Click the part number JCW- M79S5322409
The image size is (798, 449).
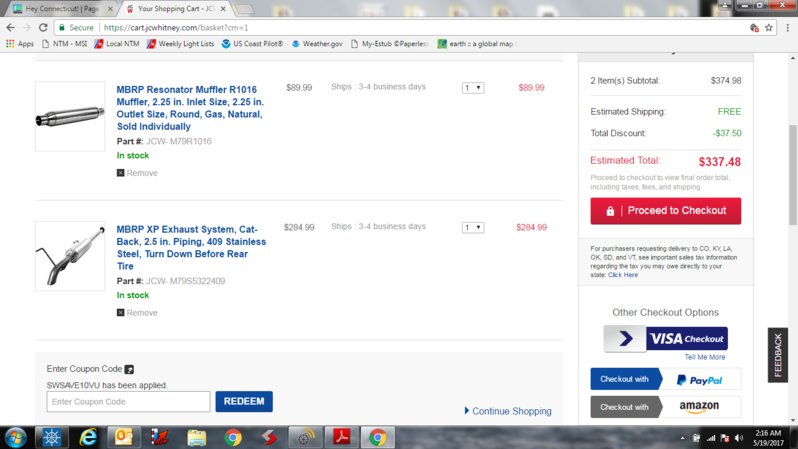coord(185,281)
